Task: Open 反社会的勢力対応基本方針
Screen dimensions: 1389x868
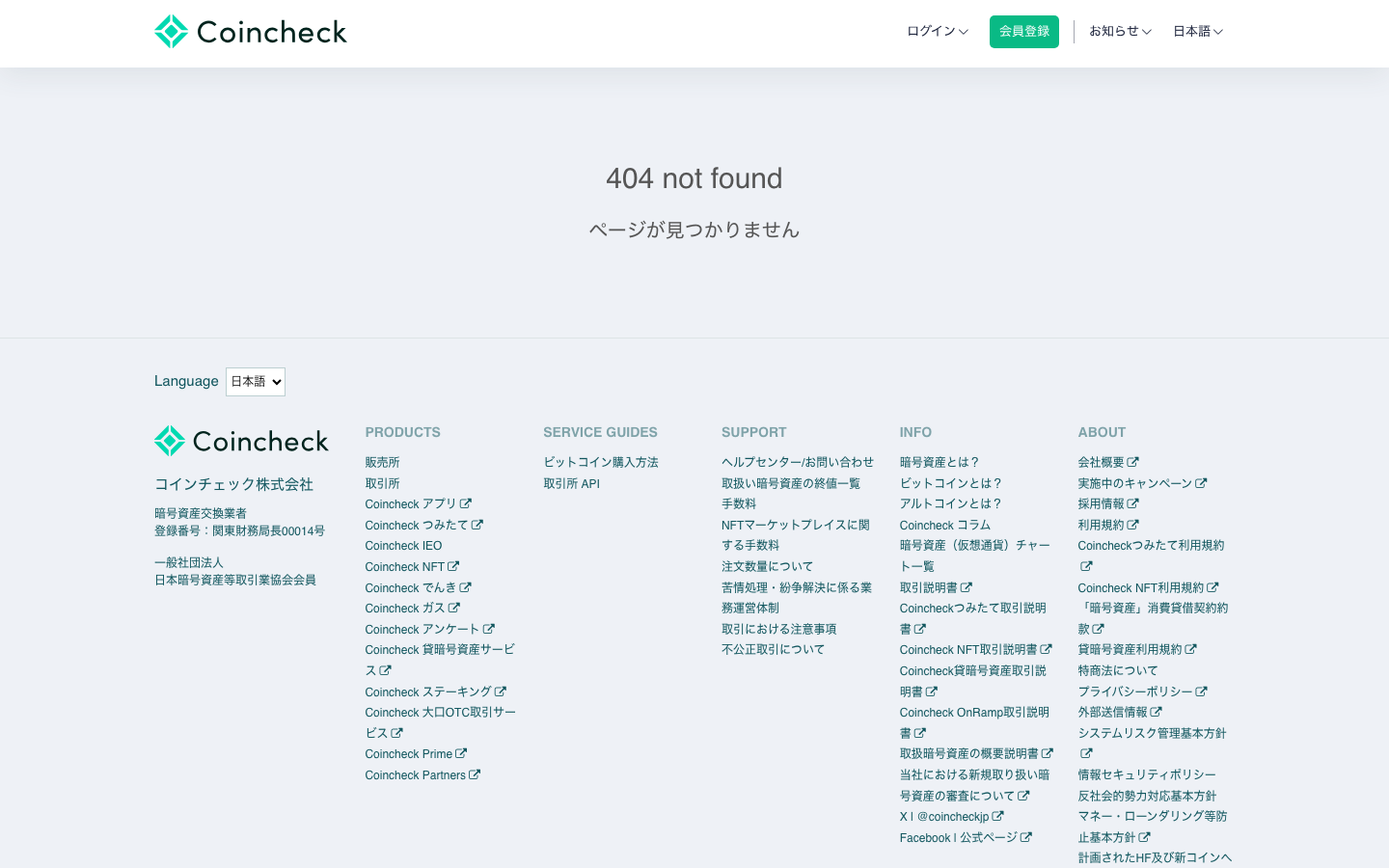Action: tap(1147, 797)
